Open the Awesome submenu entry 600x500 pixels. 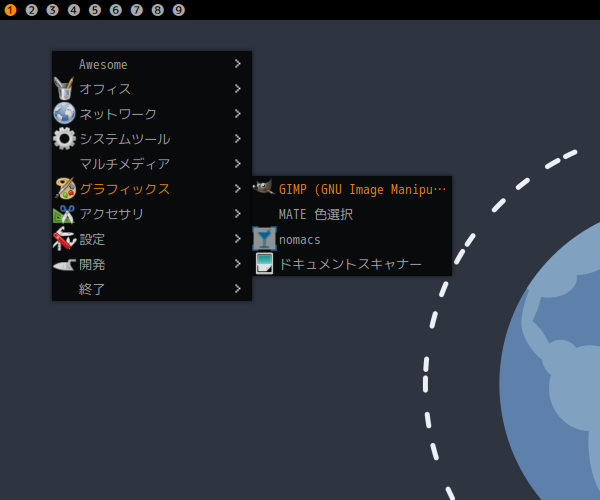152,64
